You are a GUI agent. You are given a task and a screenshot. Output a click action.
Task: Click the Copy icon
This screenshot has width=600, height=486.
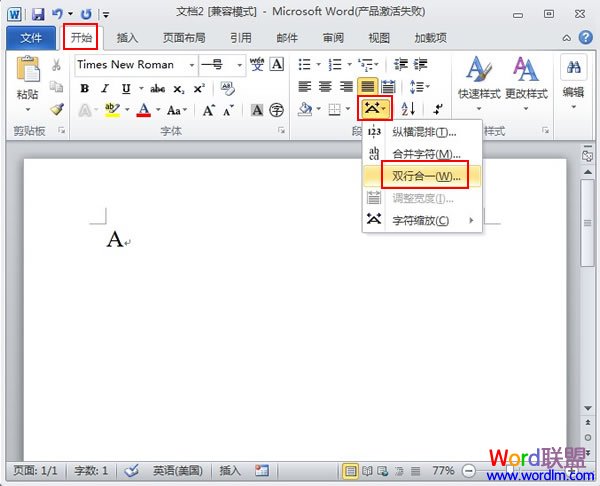pos(57,87)
